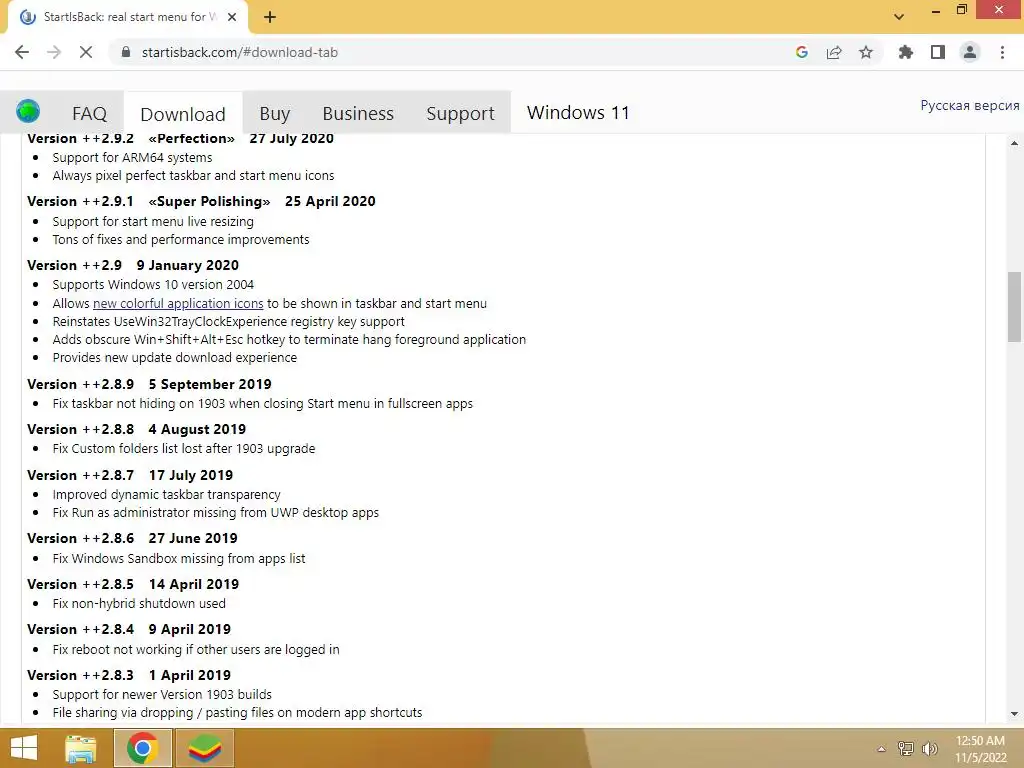The height and width of the screenshot is (768, 1024).
Task: Click 'Support for start menu live resizing'
Action: coord(153,221)
